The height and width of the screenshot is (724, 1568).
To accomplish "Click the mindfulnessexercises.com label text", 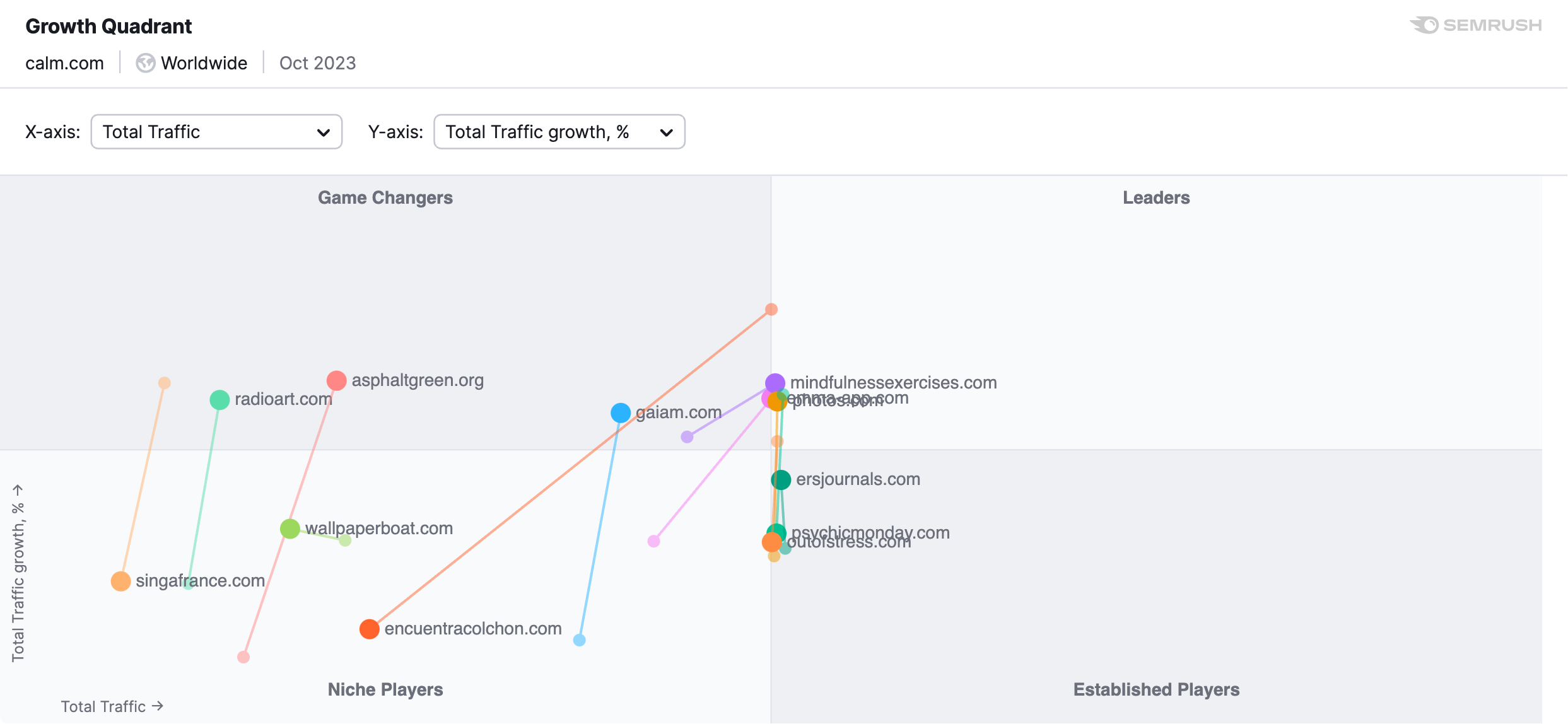I will click(893, 383).
